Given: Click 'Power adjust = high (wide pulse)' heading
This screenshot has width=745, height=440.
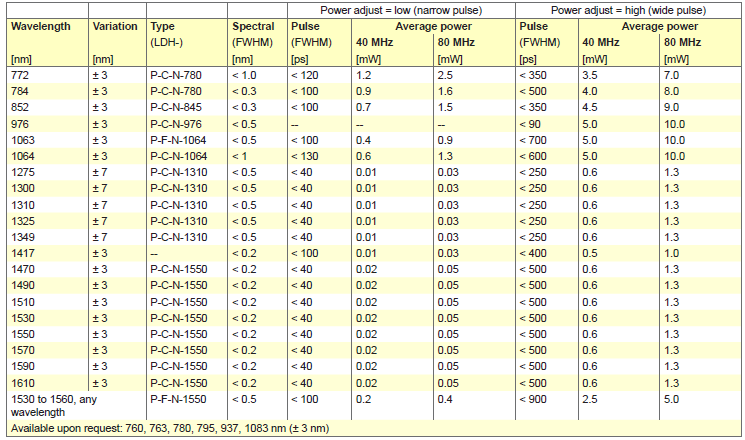Looking at the screenshot, I should pyautogui.click(x=628, y=10).
